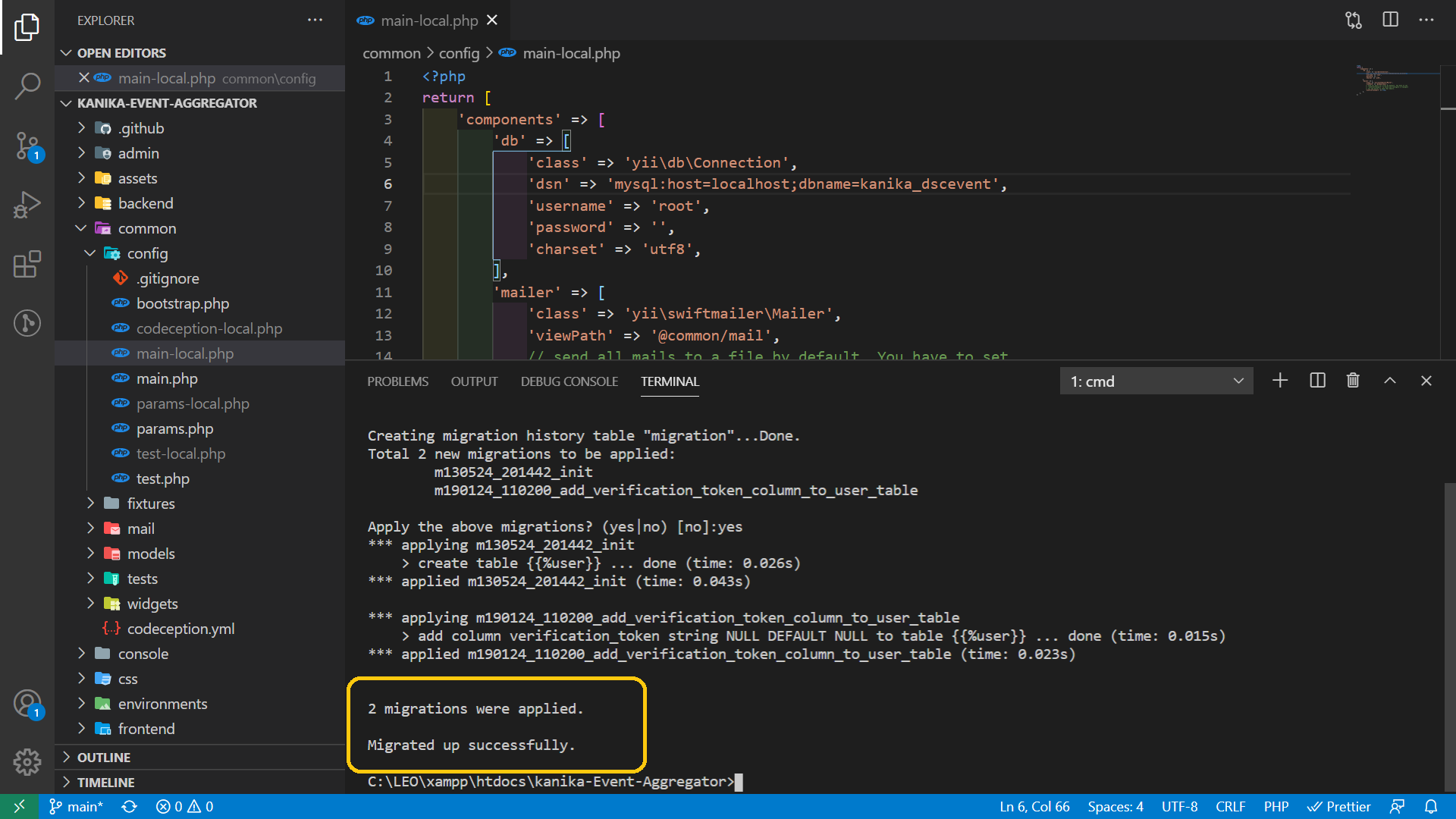
Task: Expand the admin folder
Action: click(200, 153)
